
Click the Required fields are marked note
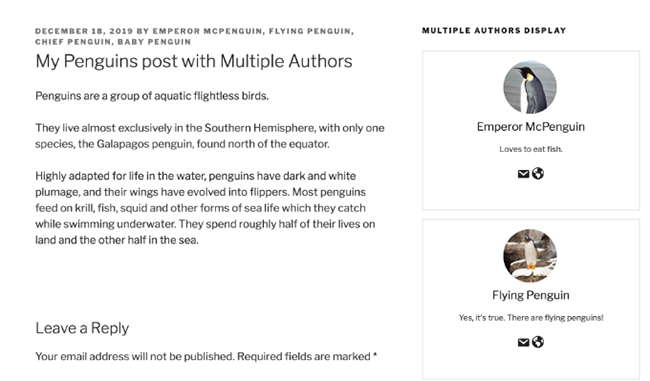(307, 357)
